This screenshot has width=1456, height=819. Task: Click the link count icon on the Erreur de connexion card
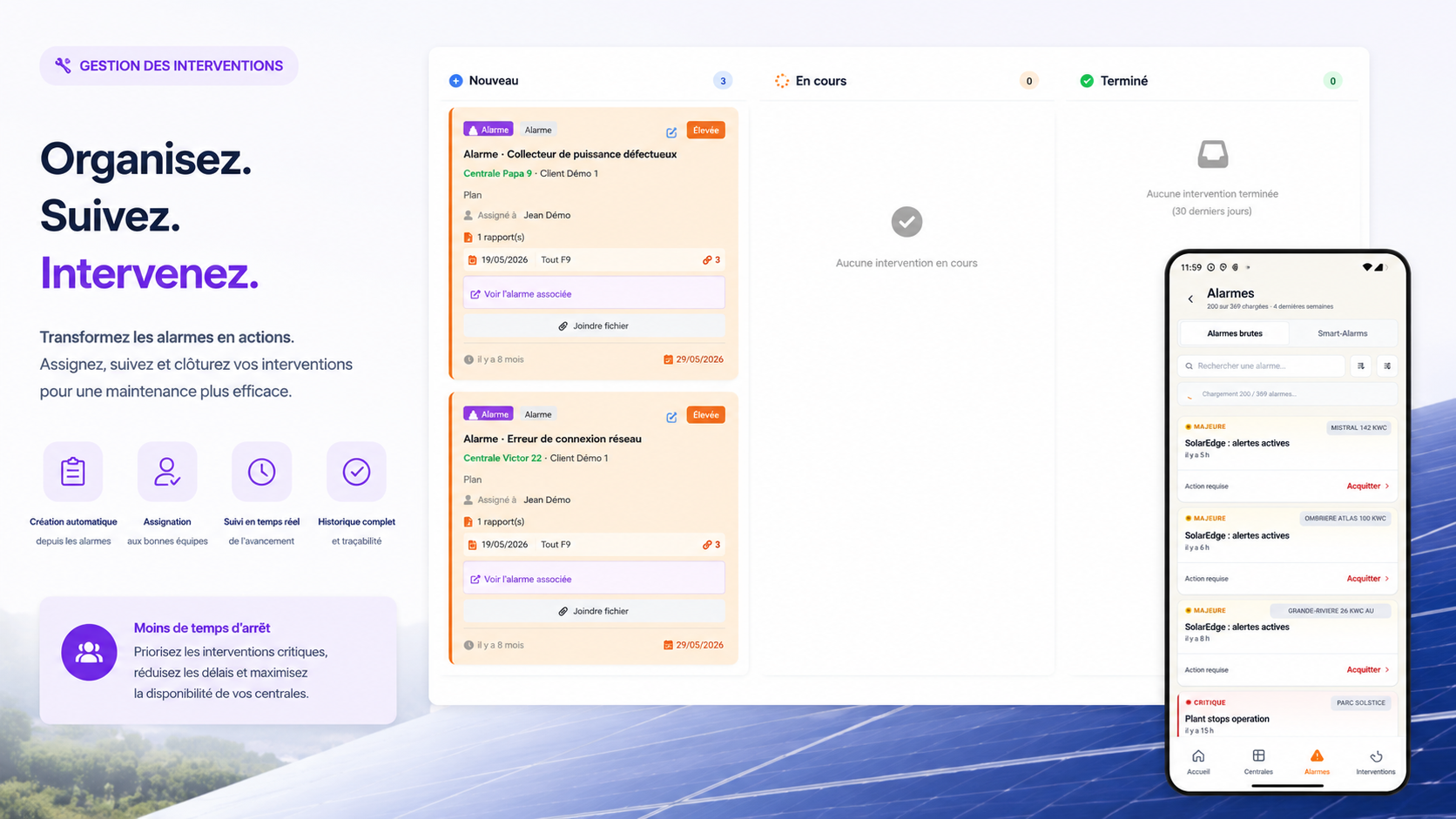pyautogui.click(x=707, y=545)
